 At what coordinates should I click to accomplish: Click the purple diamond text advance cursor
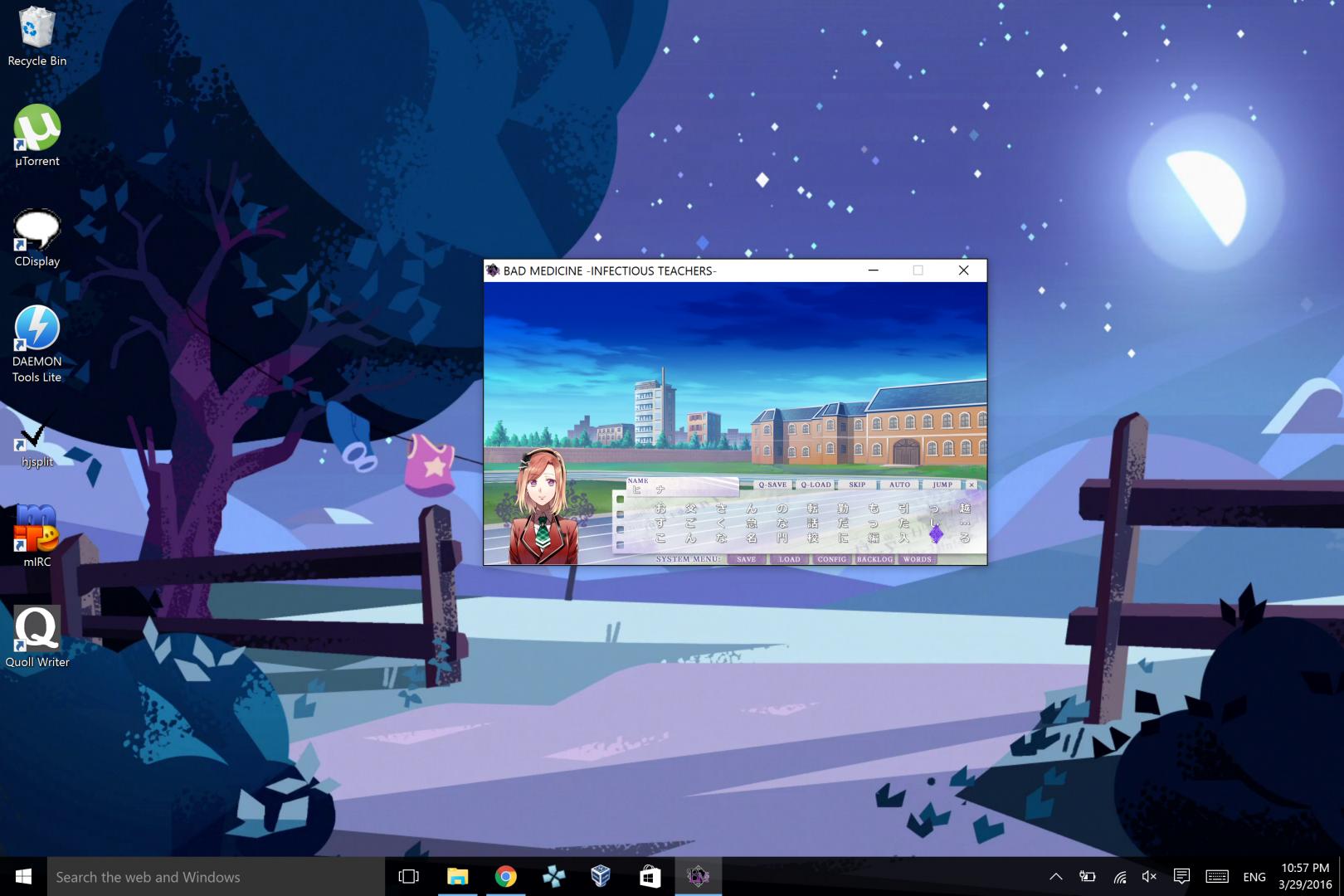coord(936,535)
